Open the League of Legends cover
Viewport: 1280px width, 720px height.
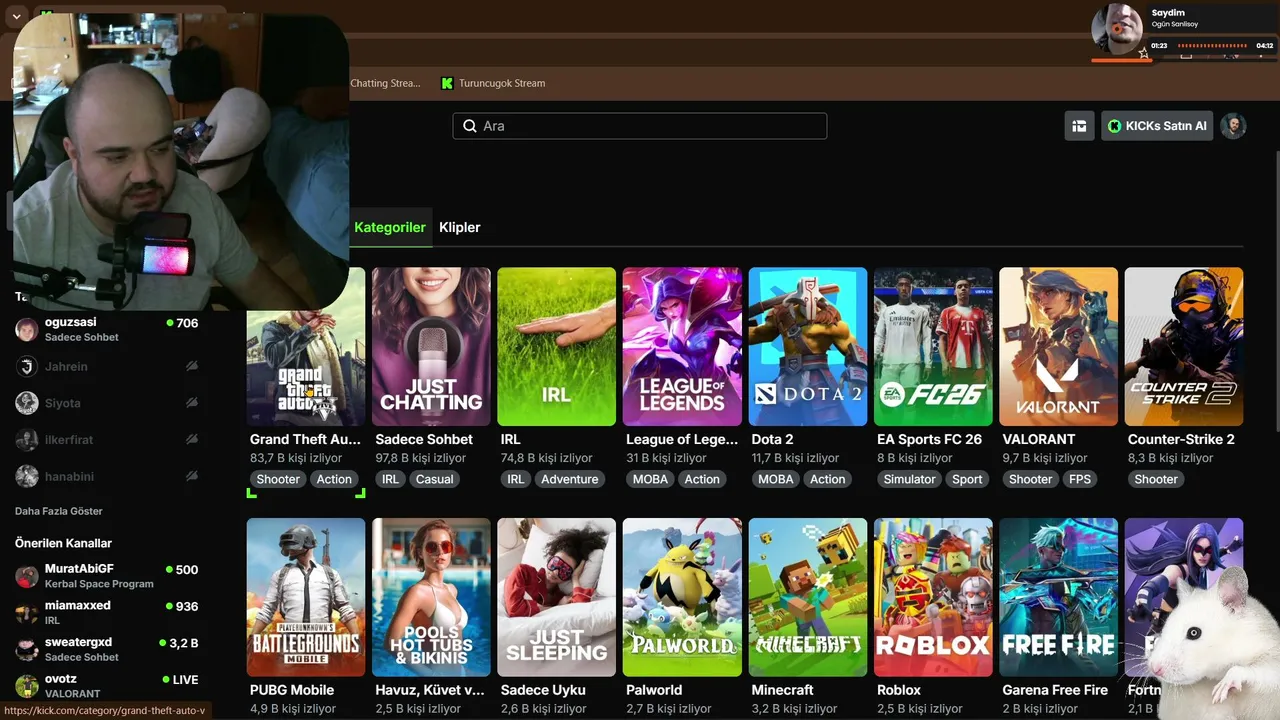click(x=682, y=346)
